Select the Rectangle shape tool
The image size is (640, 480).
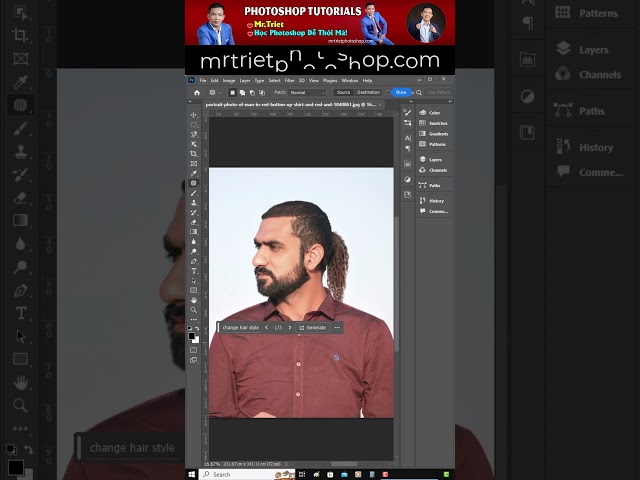194,290
